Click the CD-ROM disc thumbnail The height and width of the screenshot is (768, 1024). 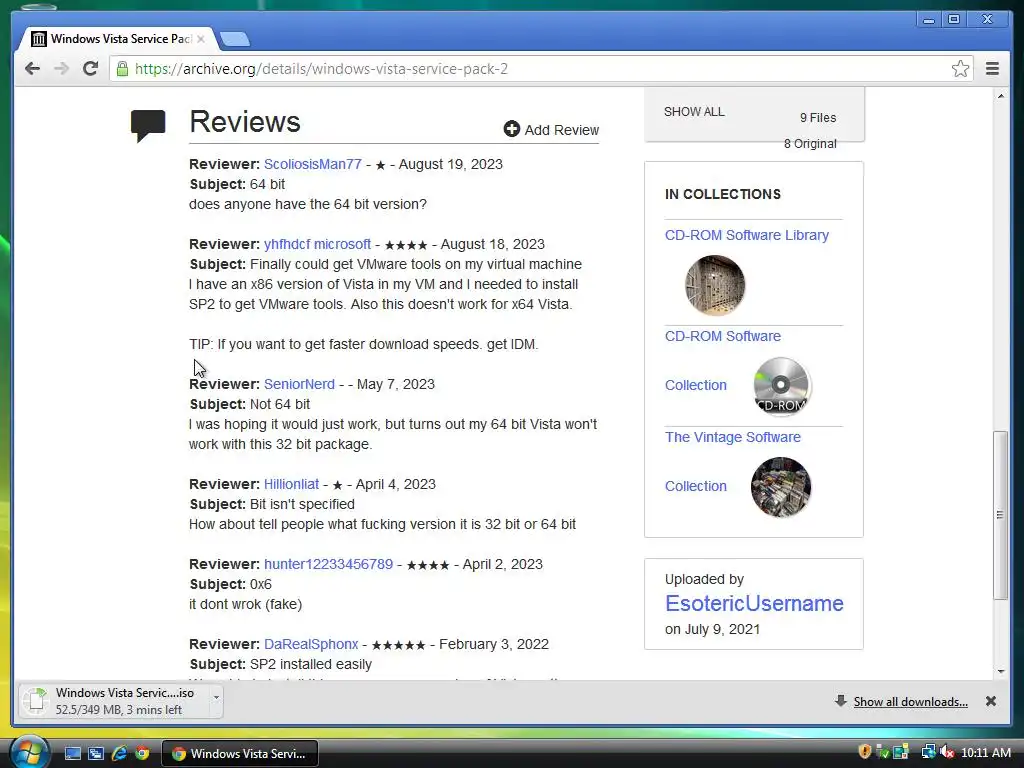[781, 386]
